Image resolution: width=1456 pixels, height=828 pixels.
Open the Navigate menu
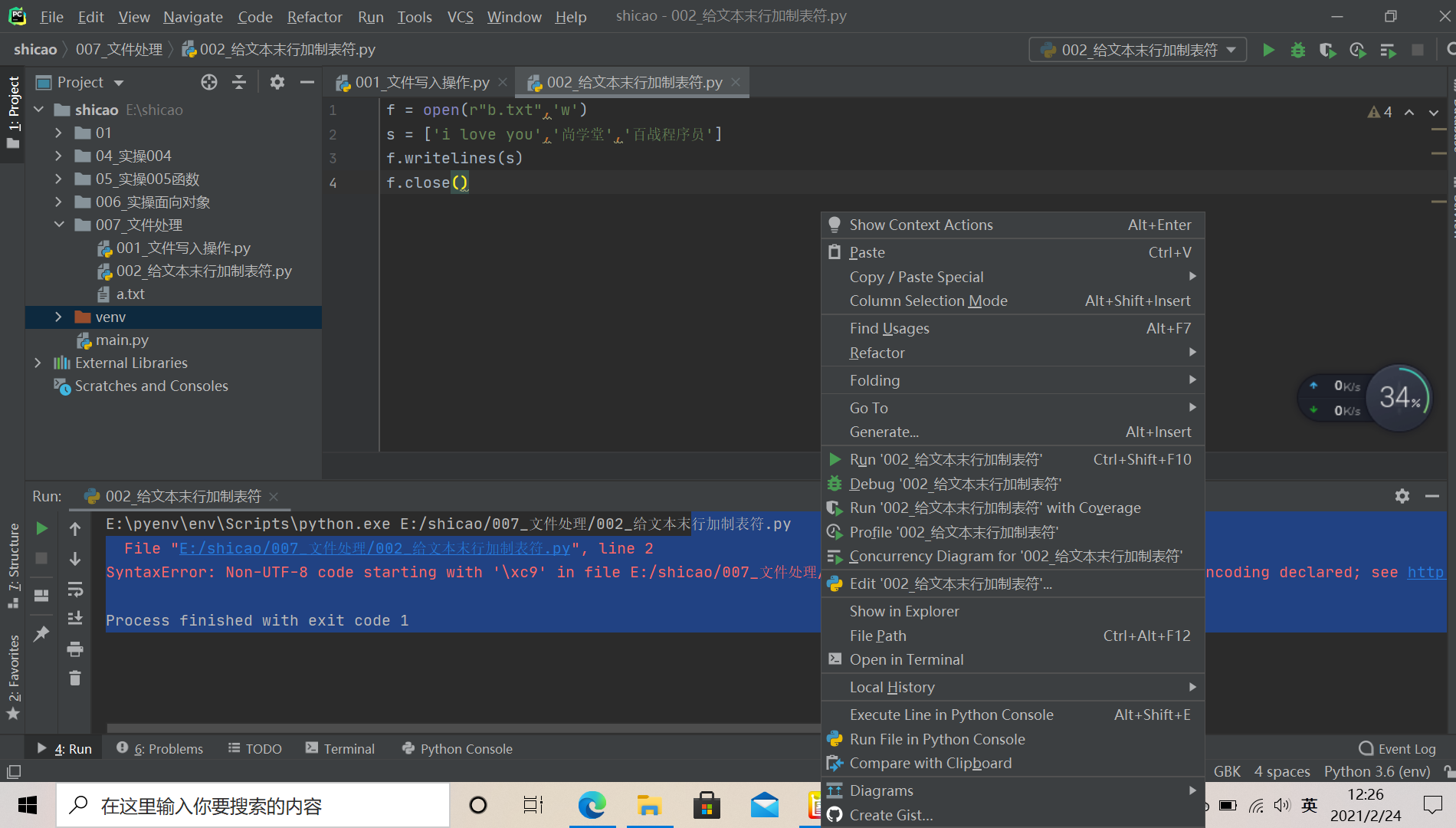[192, 16]
